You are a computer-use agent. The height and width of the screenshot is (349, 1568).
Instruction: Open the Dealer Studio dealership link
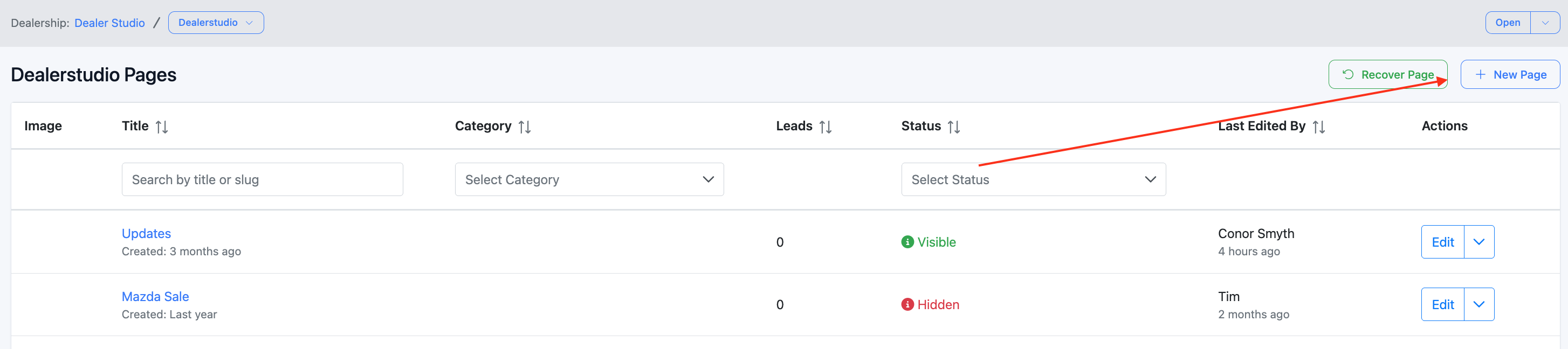click(x=109, y=23)
